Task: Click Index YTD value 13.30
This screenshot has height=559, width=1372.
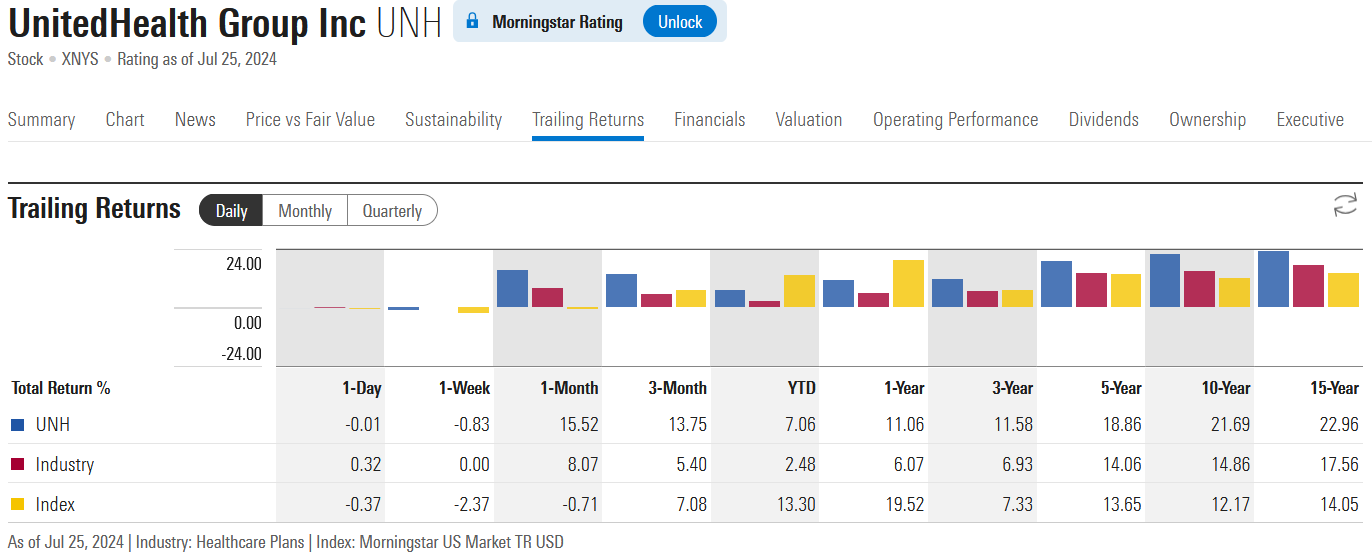Action: [795, 505]
